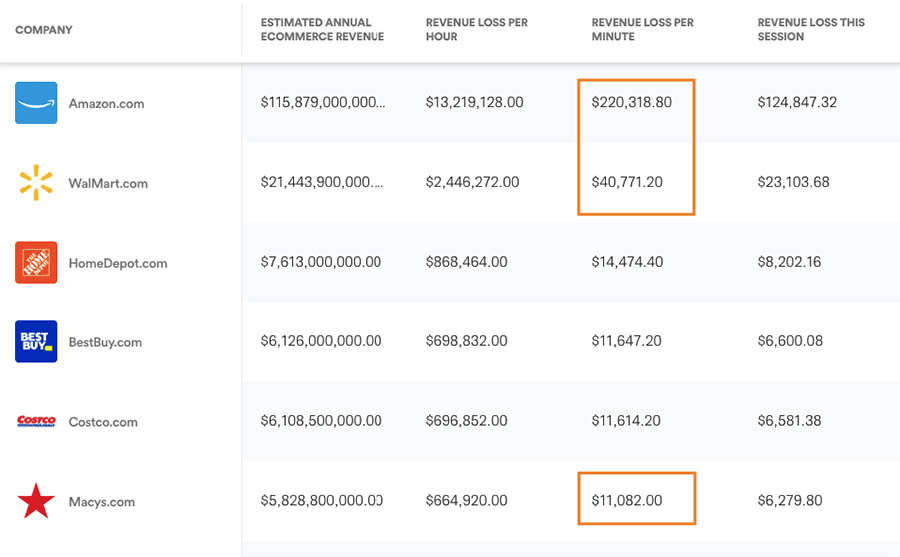Click the Macy's red star logo
This screenshot has height=557, width=900.
tap(36, 501)
